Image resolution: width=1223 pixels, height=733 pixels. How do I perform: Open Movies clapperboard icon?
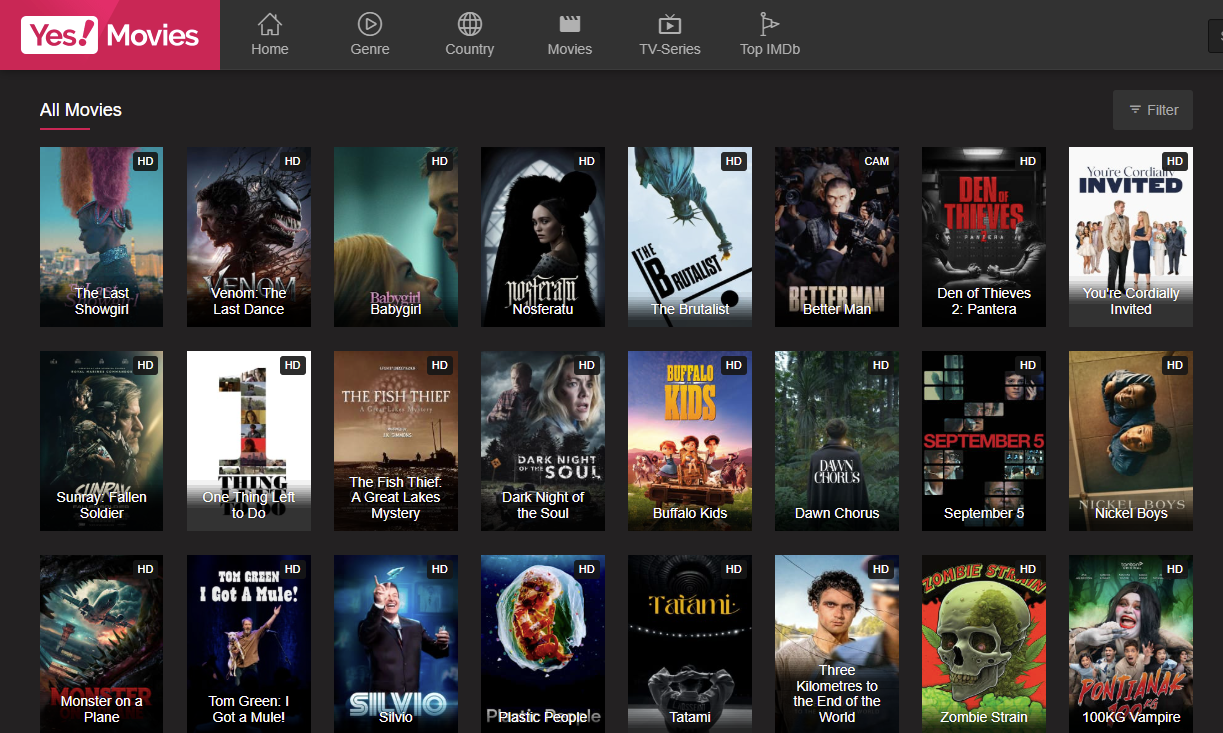570,24
